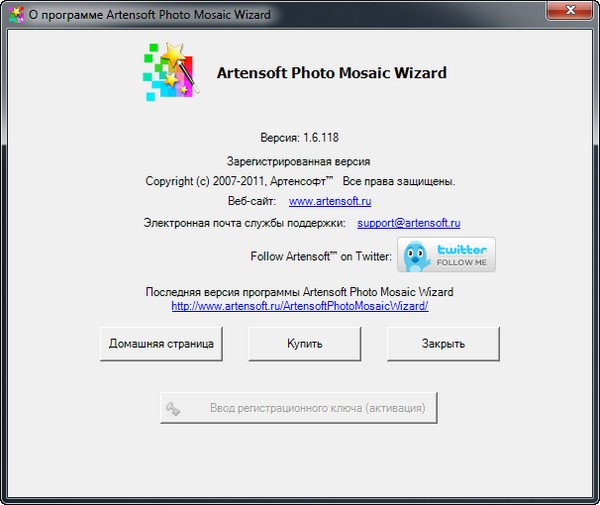The height and width of the screenshot is (505, 600).
Task: Click the Электронная почта службы поддержки label
Action: coord(245,223)
